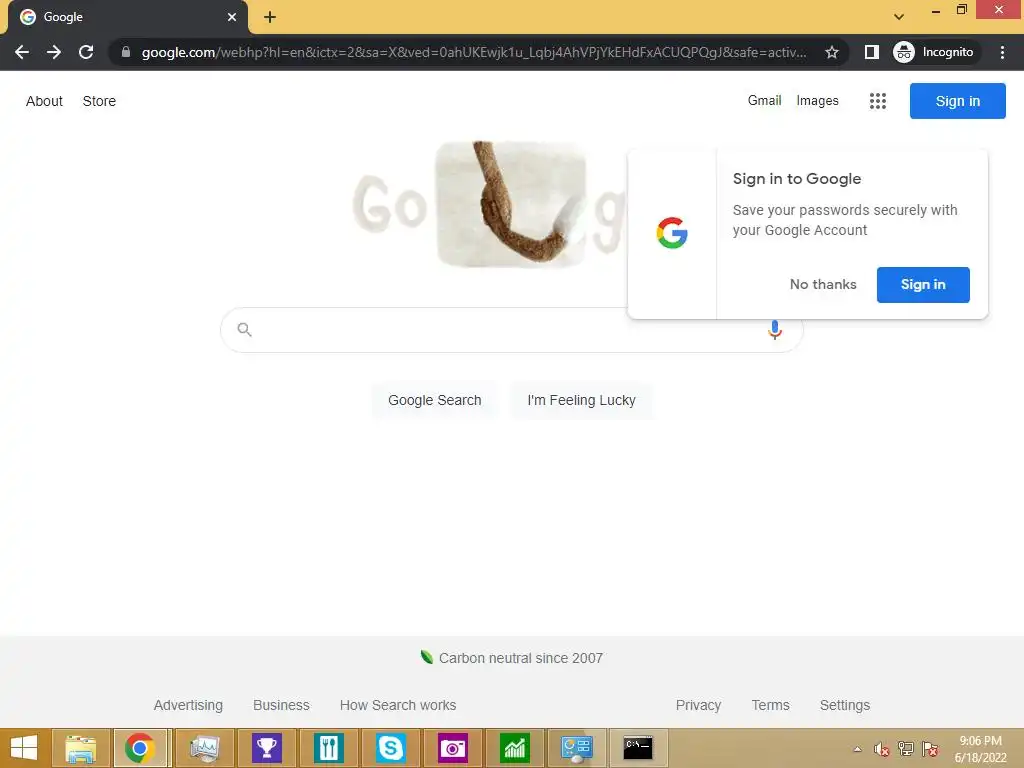The image size is (1024, 768).
Task: Click the Google doodle image
Action: (x=490, y=204)
